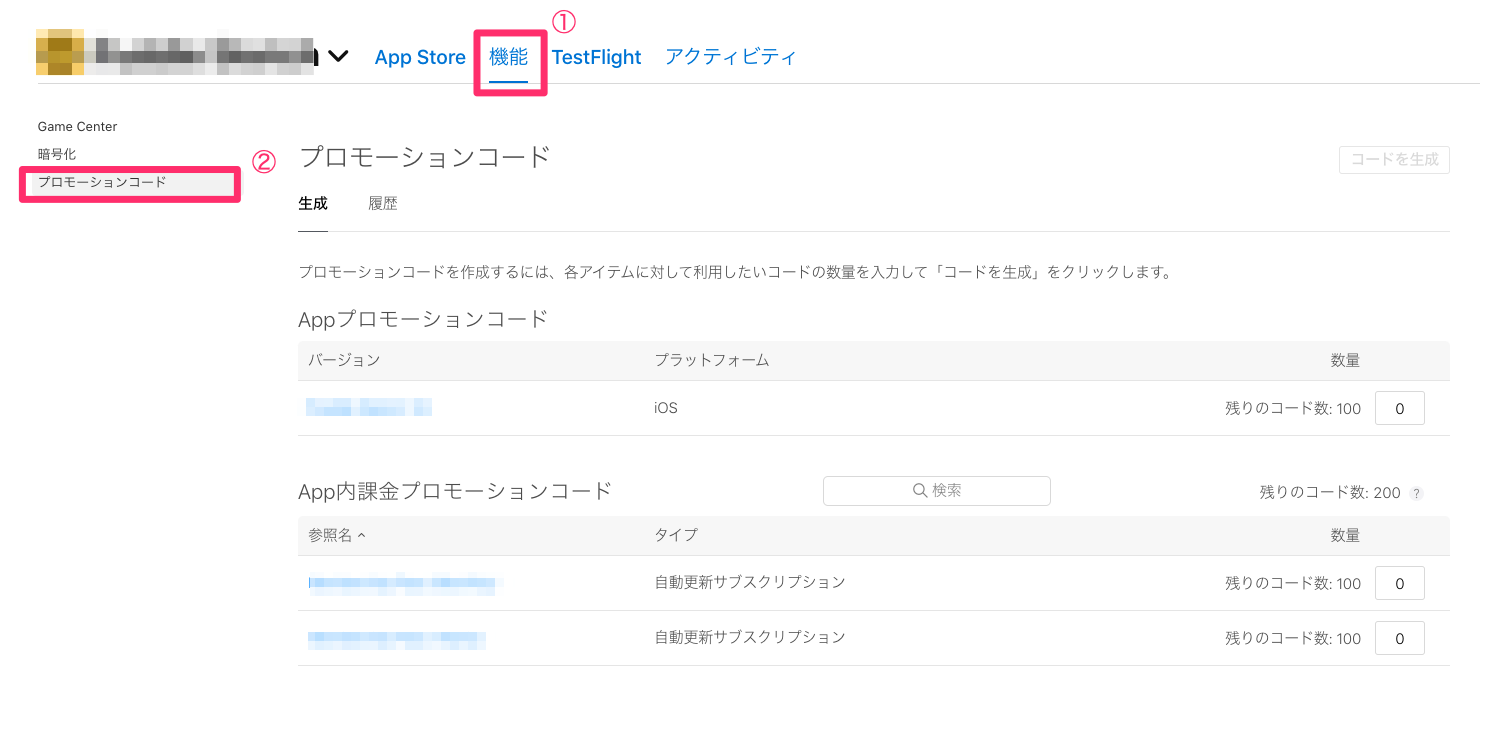Image resolution: width=1504 pixels, height=731 pixels.
Task: Sort by 参照名 column arrow
Action: 361,536
